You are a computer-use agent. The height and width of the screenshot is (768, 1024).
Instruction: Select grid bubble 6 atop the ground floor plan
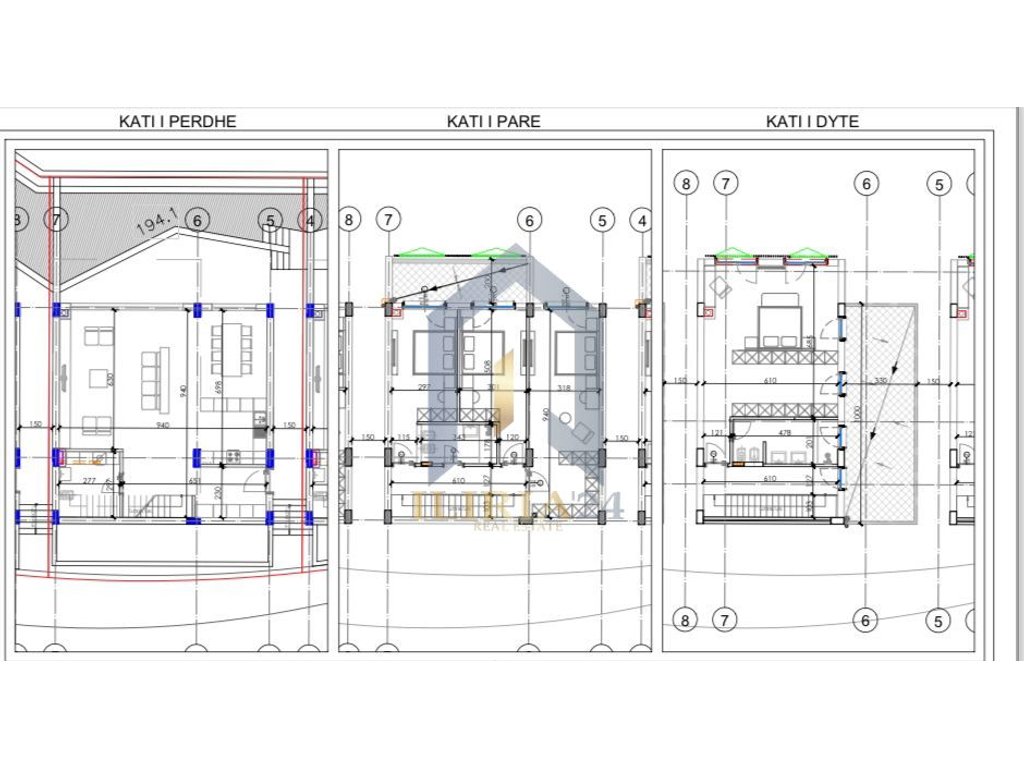(x=198, y=220)
